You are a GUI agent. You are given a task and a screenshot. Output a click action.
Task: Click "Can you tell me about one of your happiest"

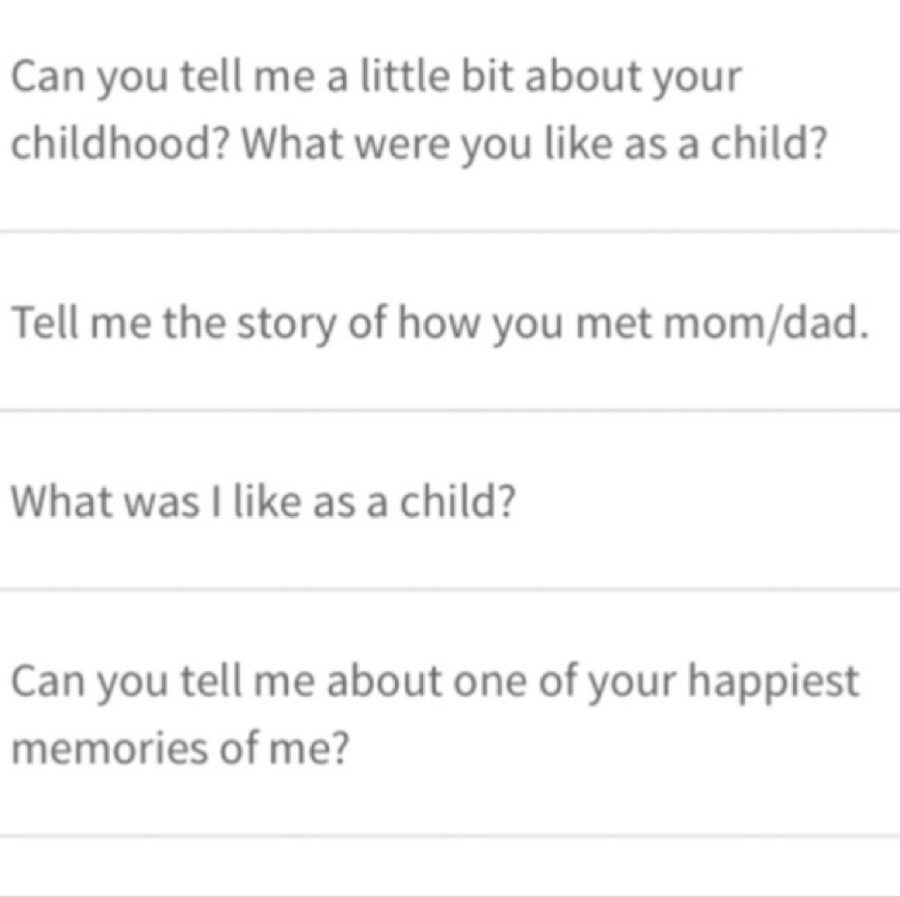click(x=435, y=682)
